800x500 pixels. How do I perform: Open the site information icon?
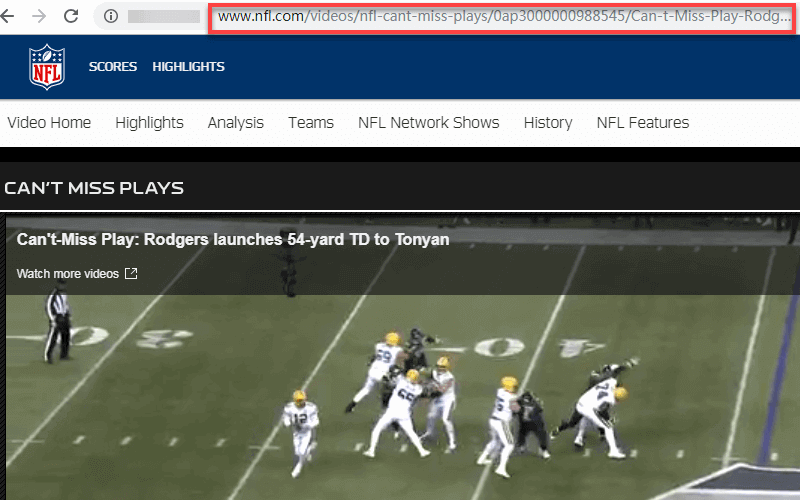[x=111, y=17]
